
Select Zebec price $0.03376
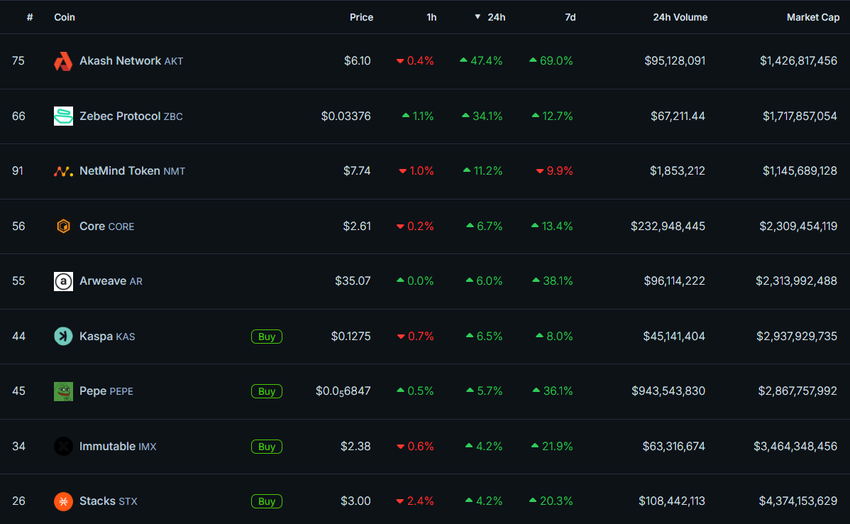click(346, 116)
